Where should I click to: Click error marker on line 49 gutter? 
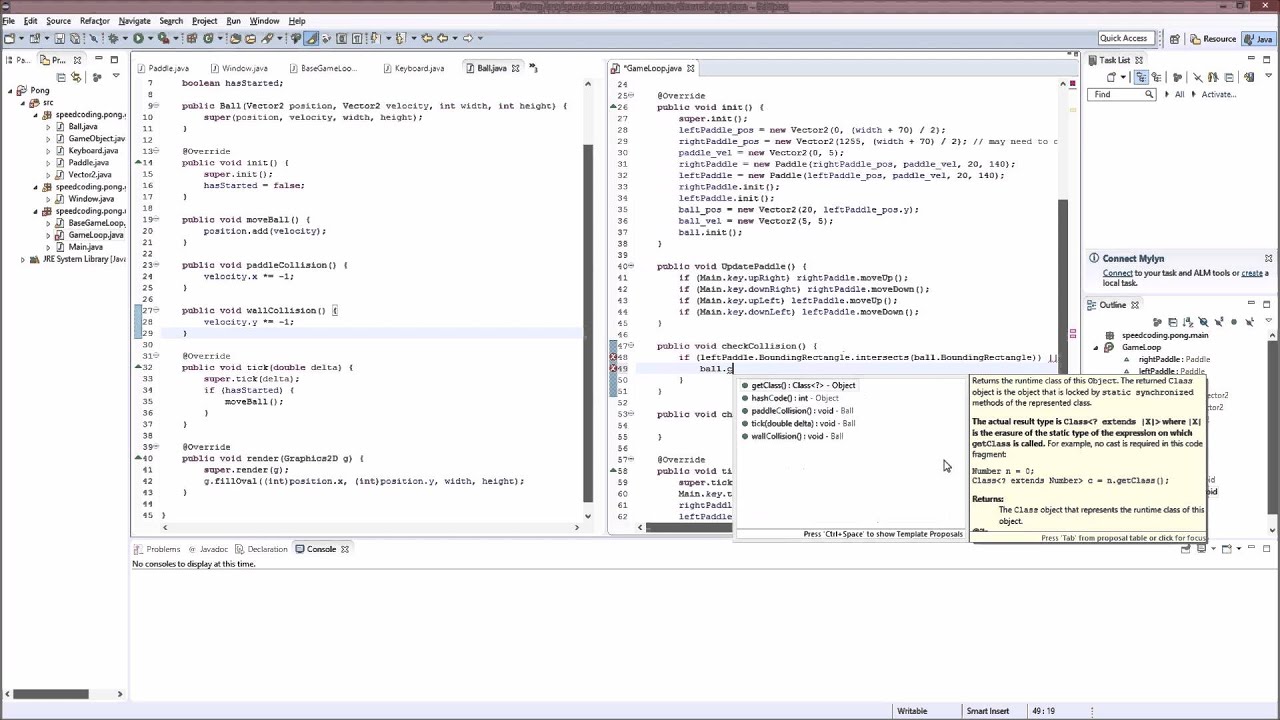(x=613, y=369)
